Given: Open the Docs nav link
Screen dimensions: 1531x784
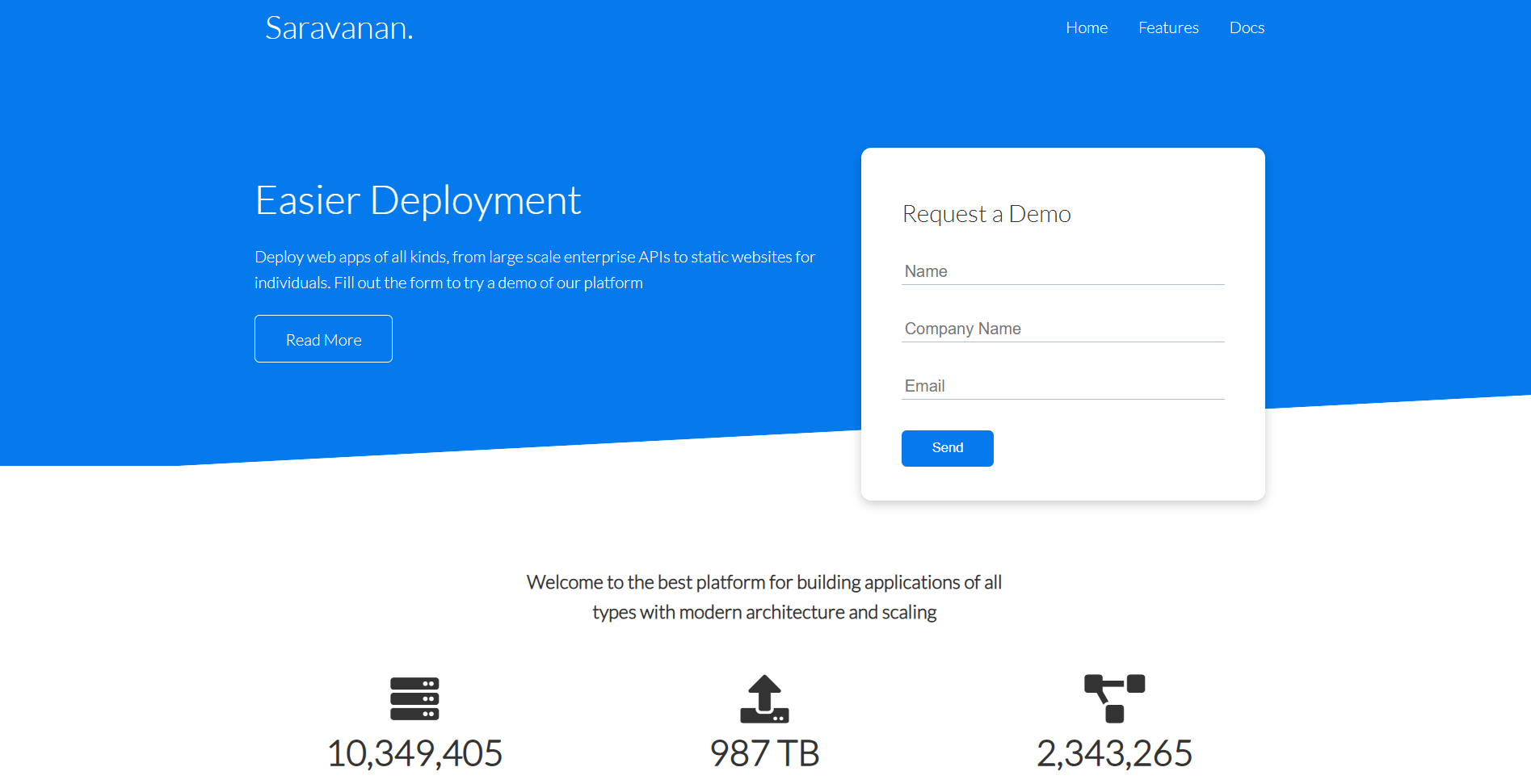Looking at the screenshot, I should (x=1247, y=28).
